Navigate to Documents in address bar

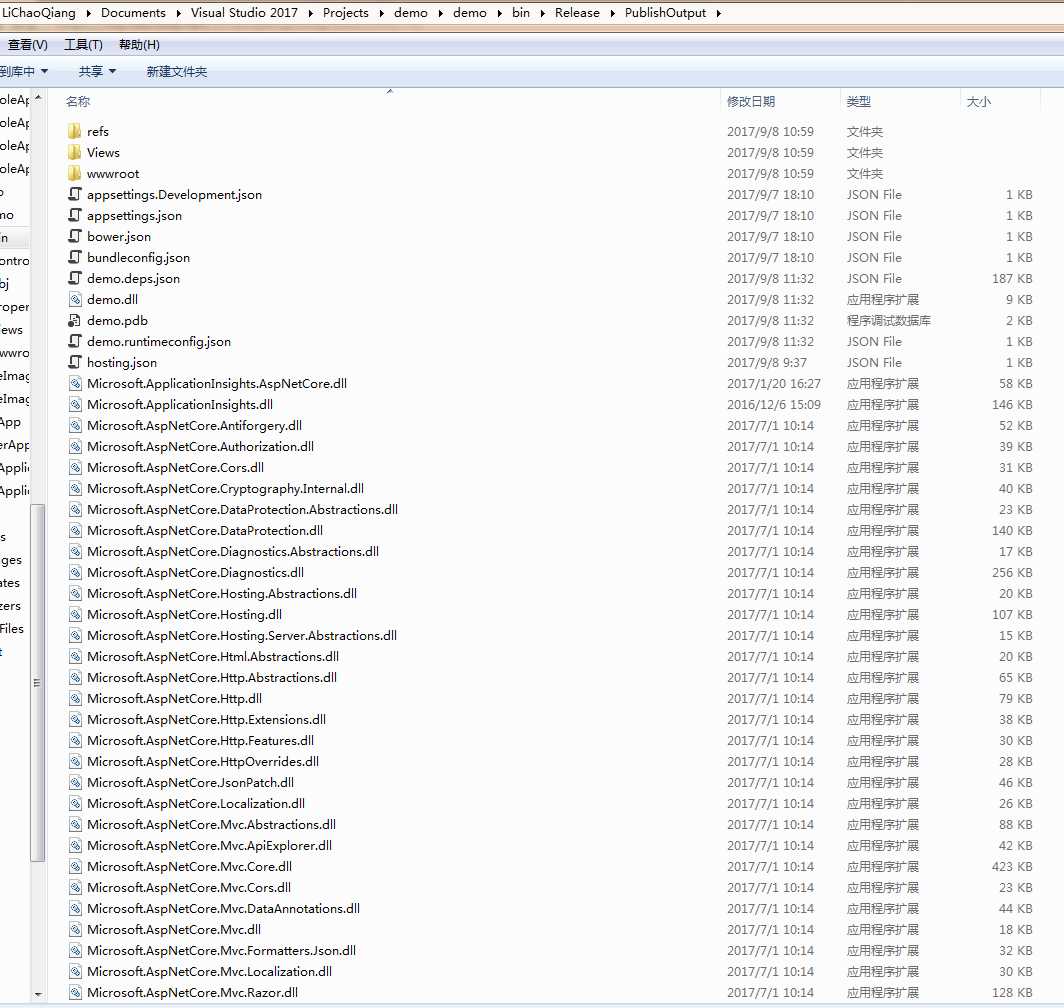(133, 13)
